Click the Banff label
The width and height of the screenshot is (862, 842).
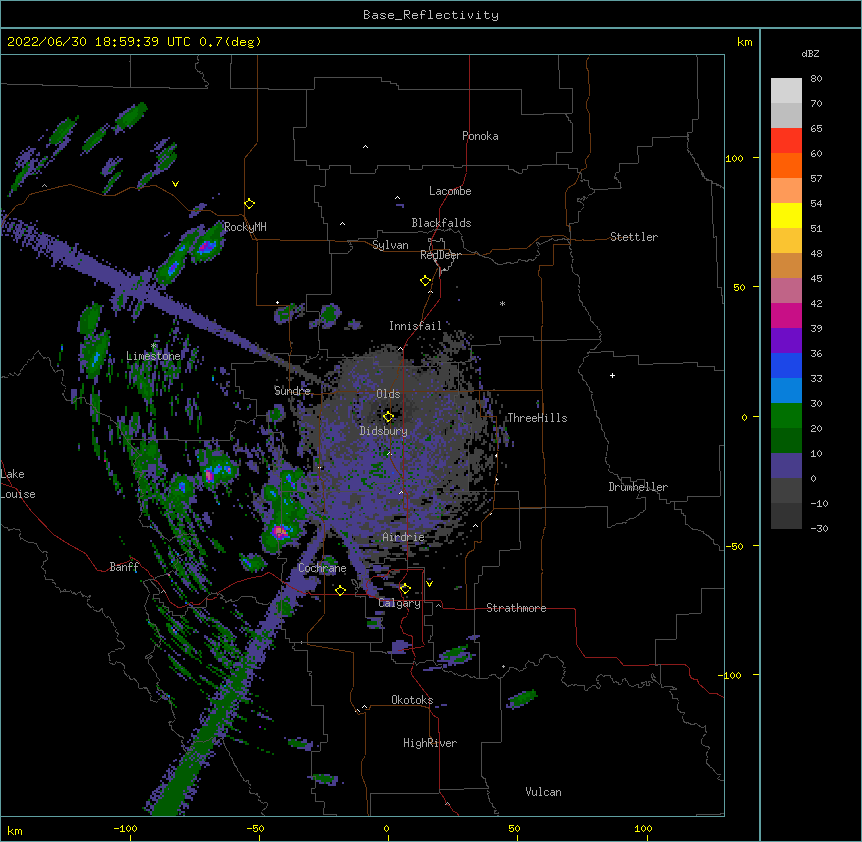[x=124, y=567]
